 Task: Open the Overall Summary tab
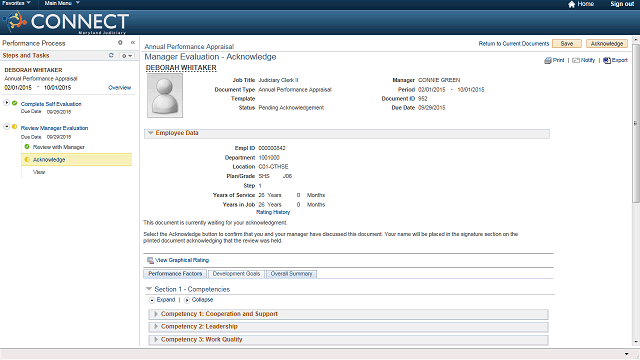291,274
